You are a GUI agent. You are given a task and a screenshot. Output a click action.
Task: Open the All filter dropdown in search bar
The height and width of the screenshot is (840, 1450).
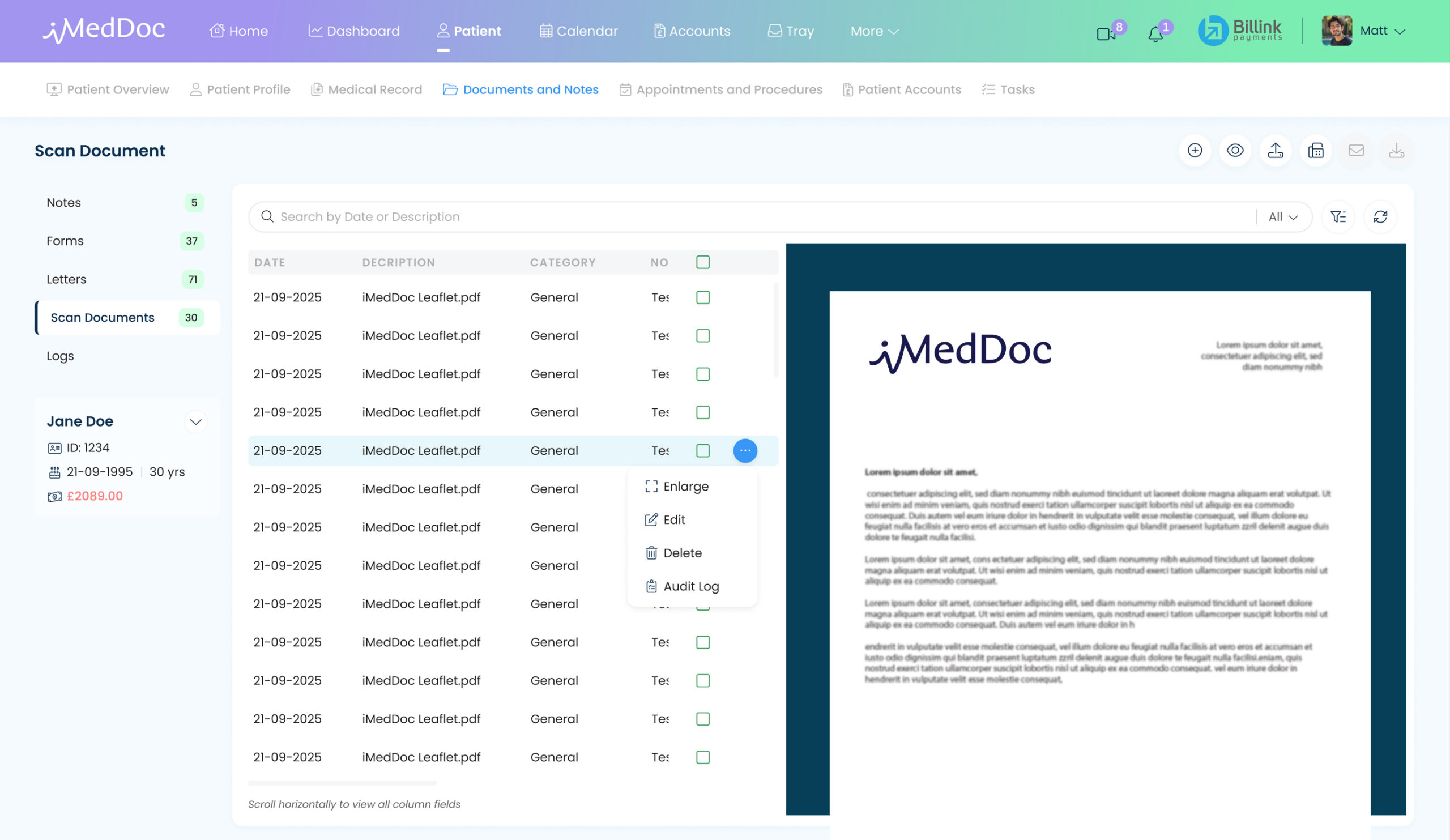pyautogui.click(x=1282, y=217)
